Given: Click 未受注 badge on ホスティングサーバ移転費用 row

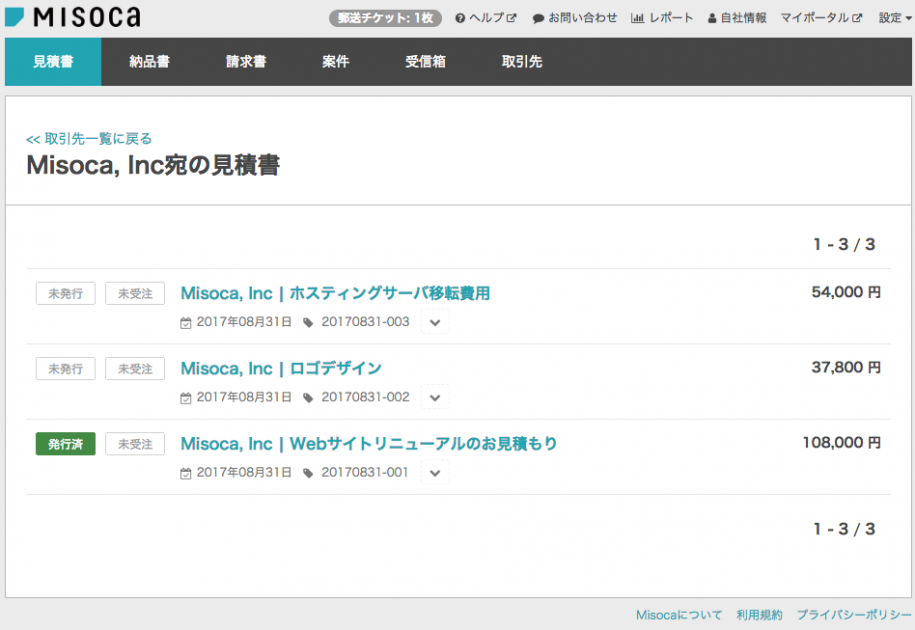Looking at the screenshot, I should coord(135,293).
